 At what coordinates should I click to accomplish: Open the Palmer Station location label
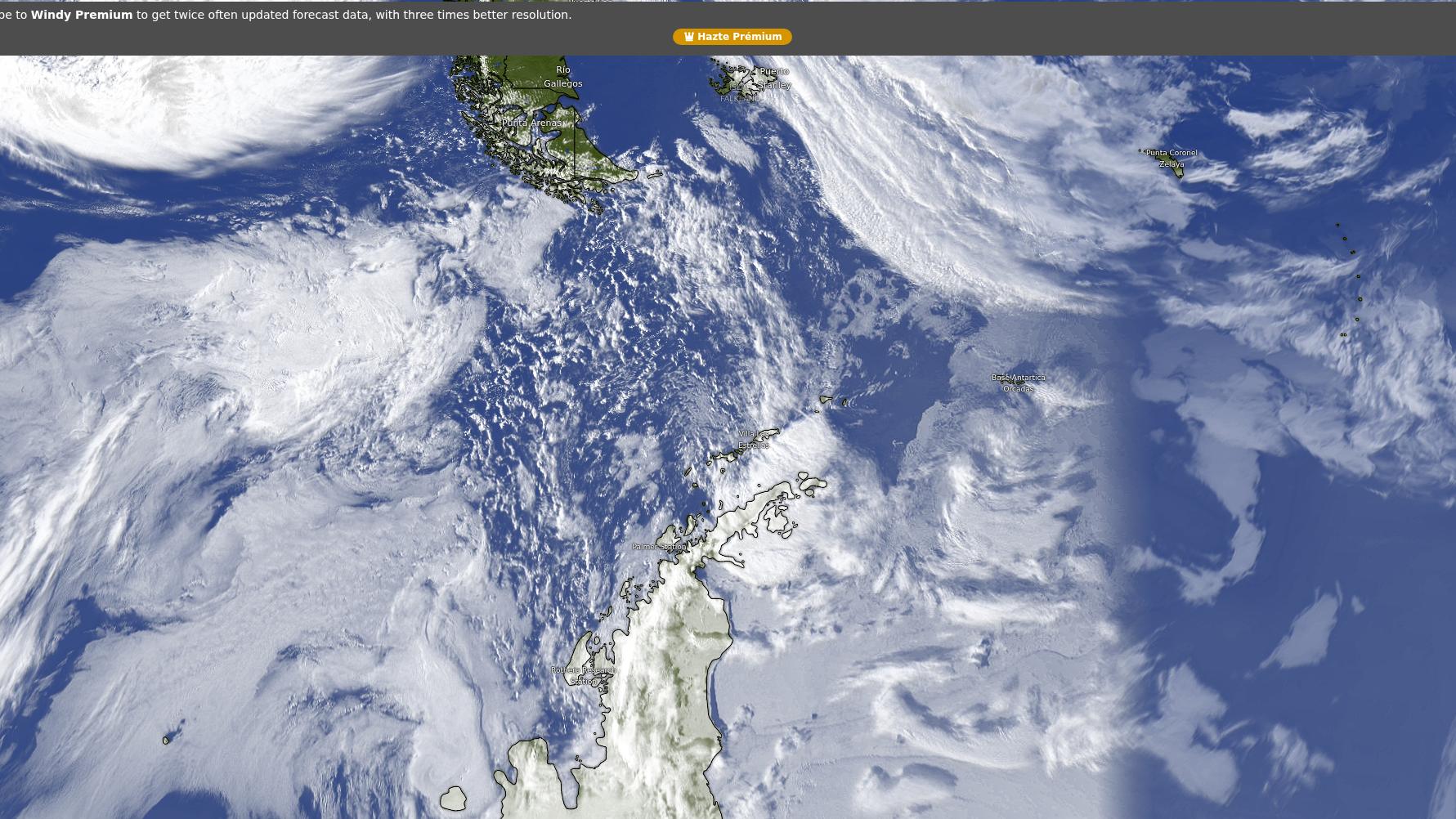click(659, 547)
